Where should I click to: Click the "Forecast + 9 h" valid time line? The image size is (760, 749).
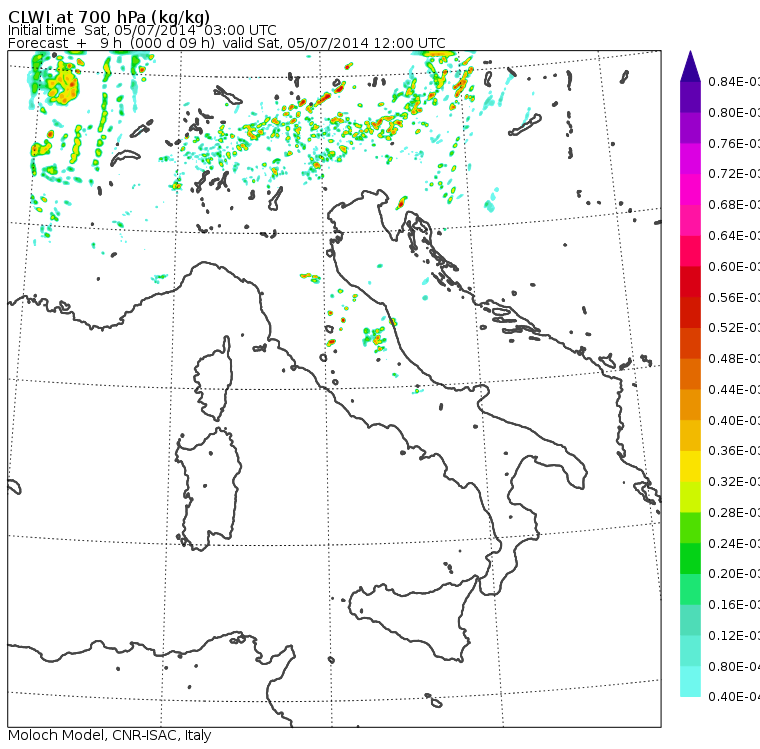pyautogui.click(x=226, y=43)
